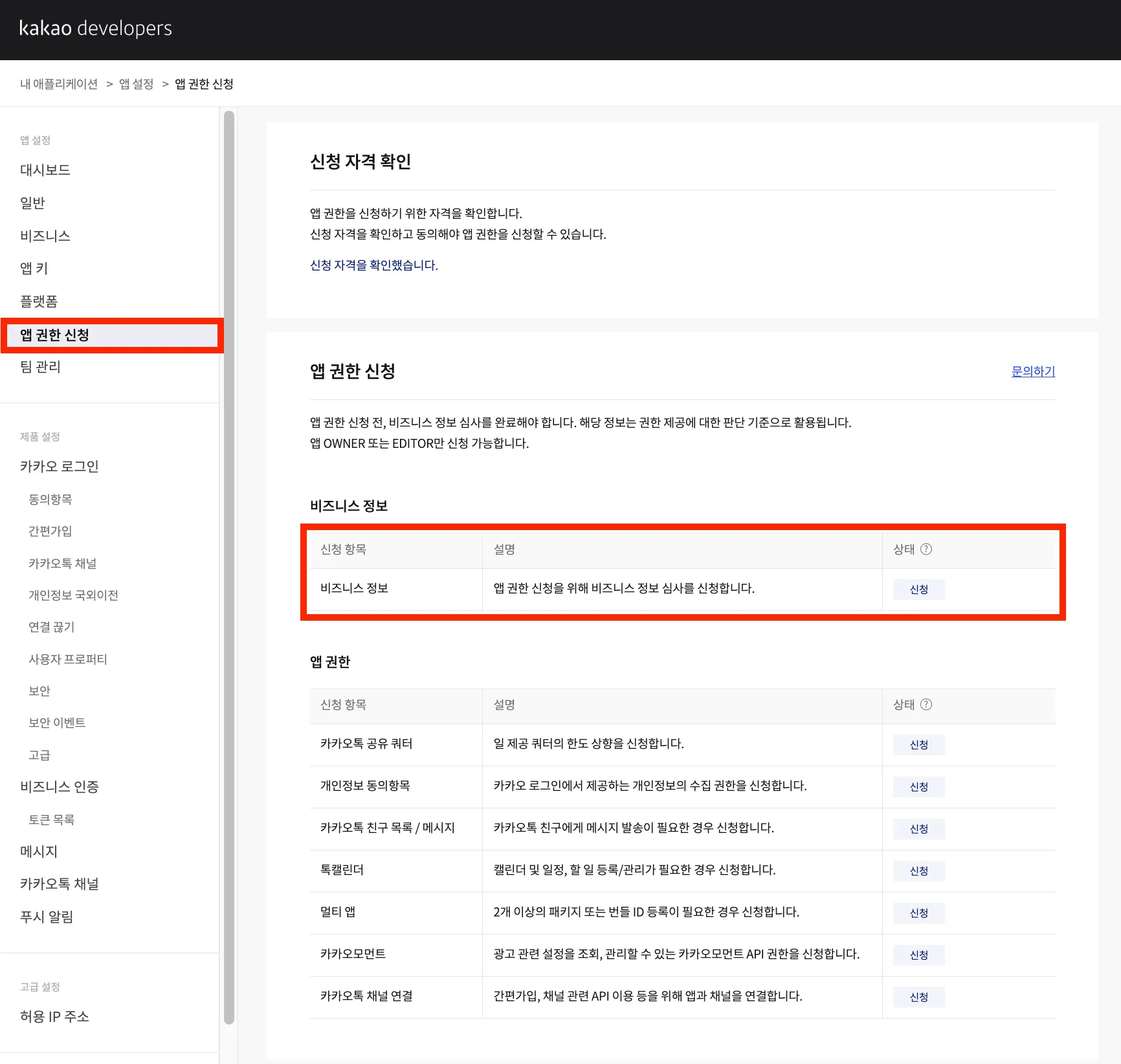The height and width of the screenshot is (1064, 1121).
Task: Select 앱 권한 신청 in the breadcrumb
Action: pyautogui.click(x=204, y=84)
